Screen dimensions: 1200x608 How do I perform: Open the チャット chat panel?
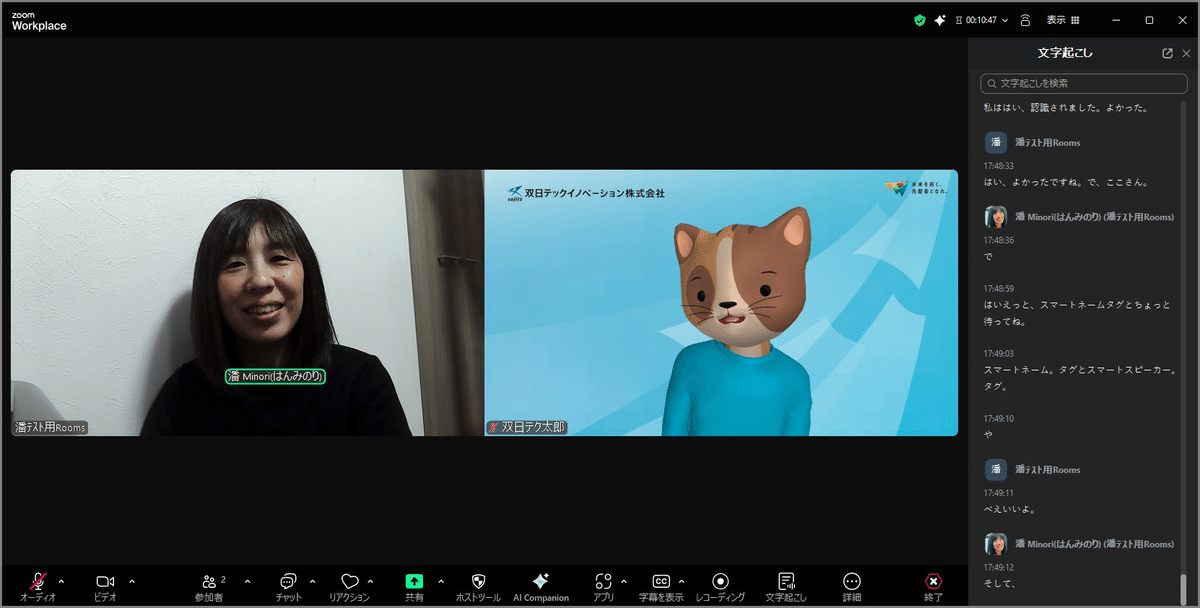coord(288,586)
